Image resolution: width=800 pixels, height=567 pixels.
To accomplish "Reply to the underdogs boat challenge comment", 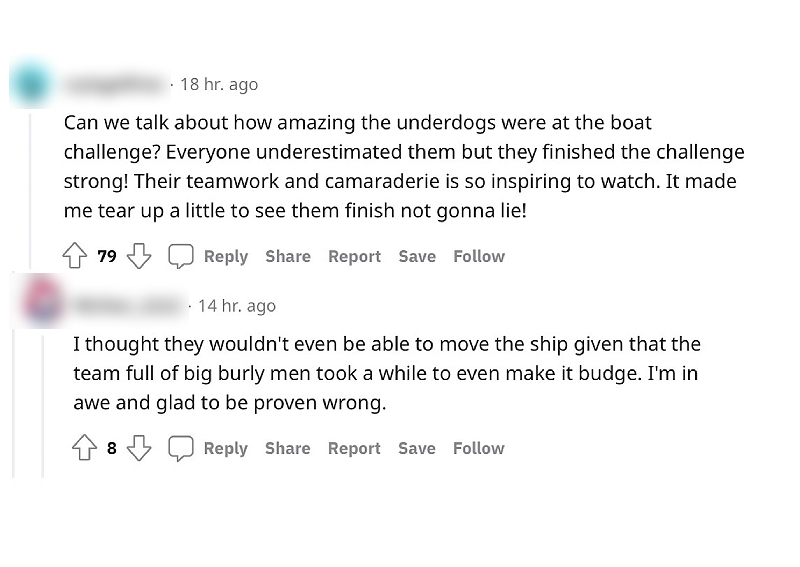I will pos(225,257).
